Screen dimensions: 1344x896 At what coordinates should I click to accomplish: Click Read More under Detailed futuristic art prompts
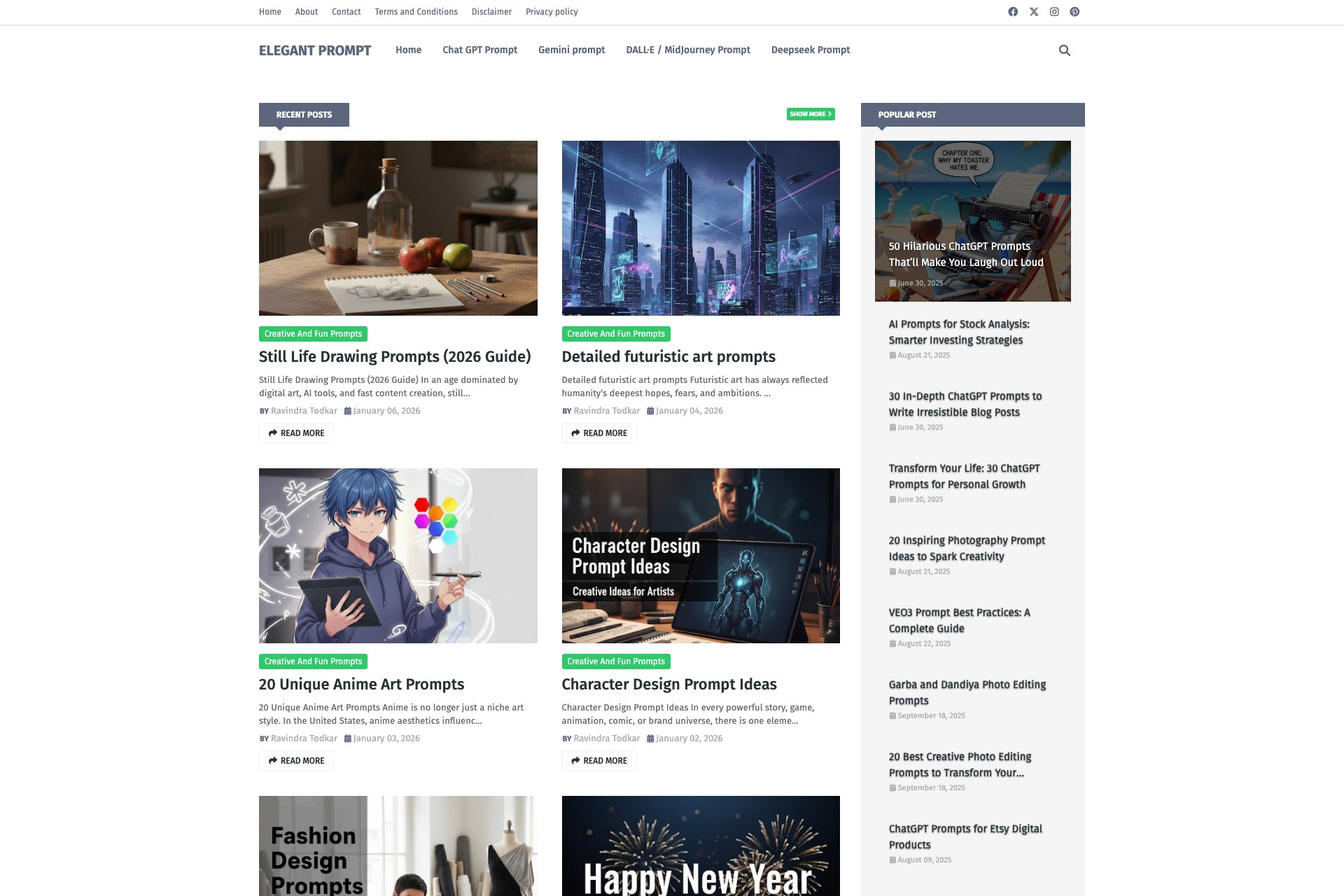[599, 433]
